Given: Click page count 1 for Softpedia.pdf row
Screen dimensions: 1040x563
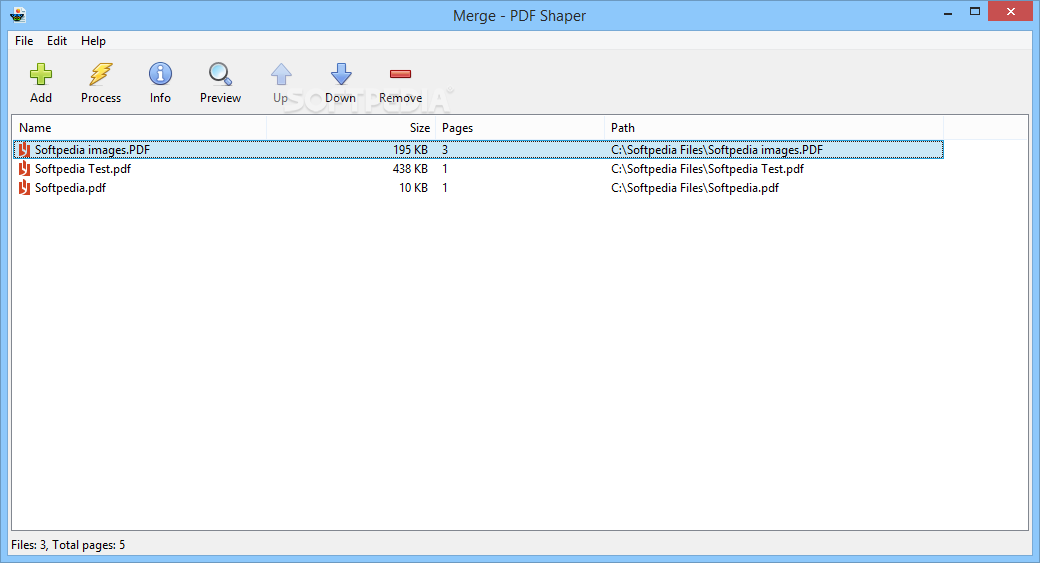Looking at the screenshot, I should (x=445, y=188).
